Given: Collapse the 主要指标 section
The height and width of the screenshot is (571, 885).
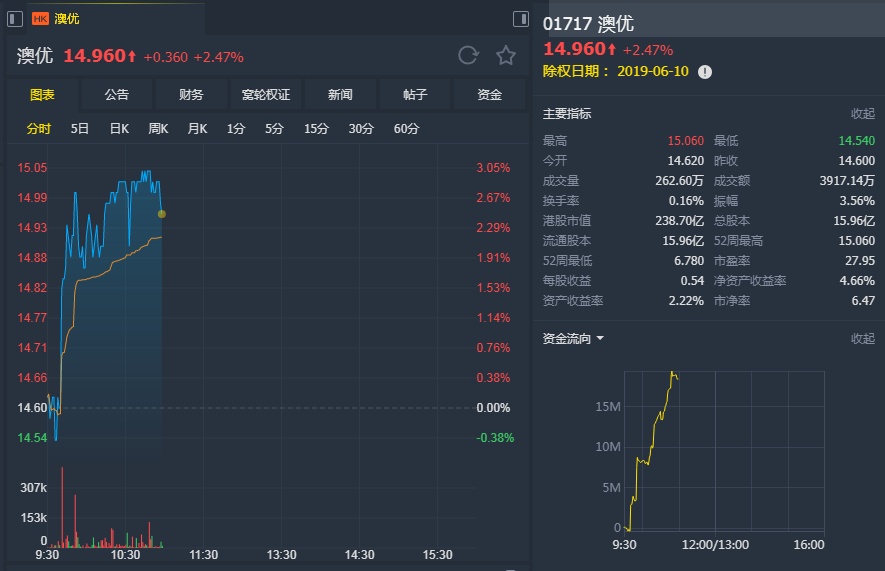Looking at the screenshot, I should (862, 113).
